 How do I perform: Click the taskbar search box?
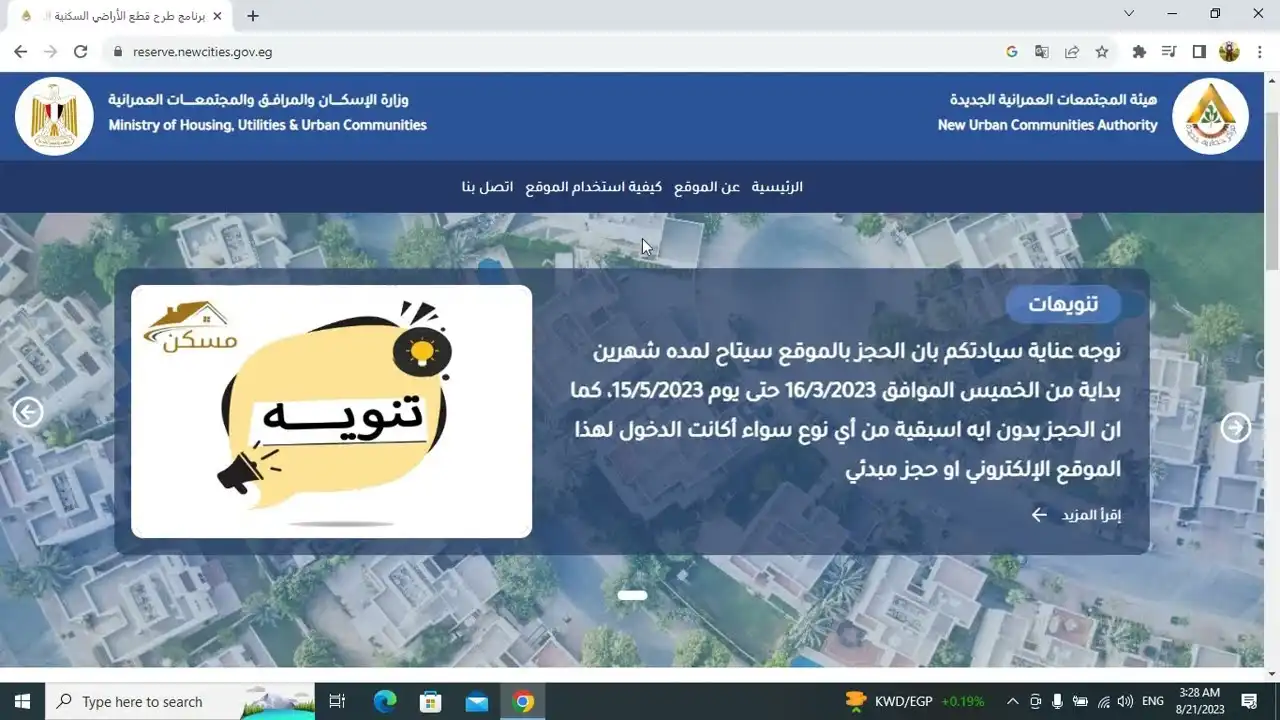coord(180,701)
